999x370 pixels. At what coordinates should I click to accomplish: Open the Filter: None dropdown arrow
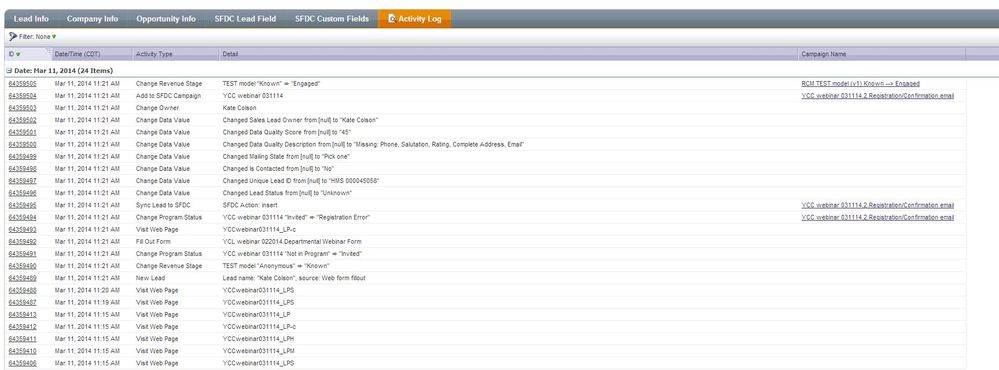pos(54,37)
